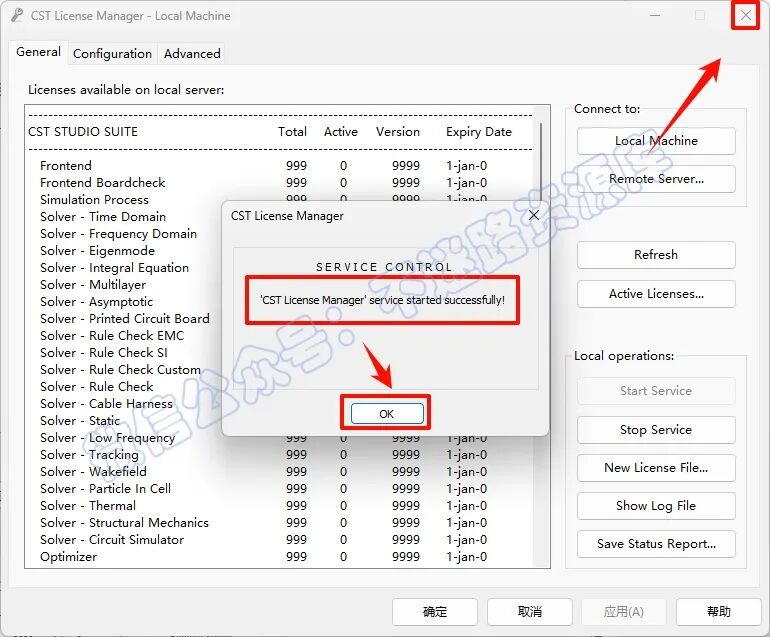Image resolution: width=770 pixels, height=637 pixels.
Task: Minimize the CST License Manager window
Action: tap(655, 15)
